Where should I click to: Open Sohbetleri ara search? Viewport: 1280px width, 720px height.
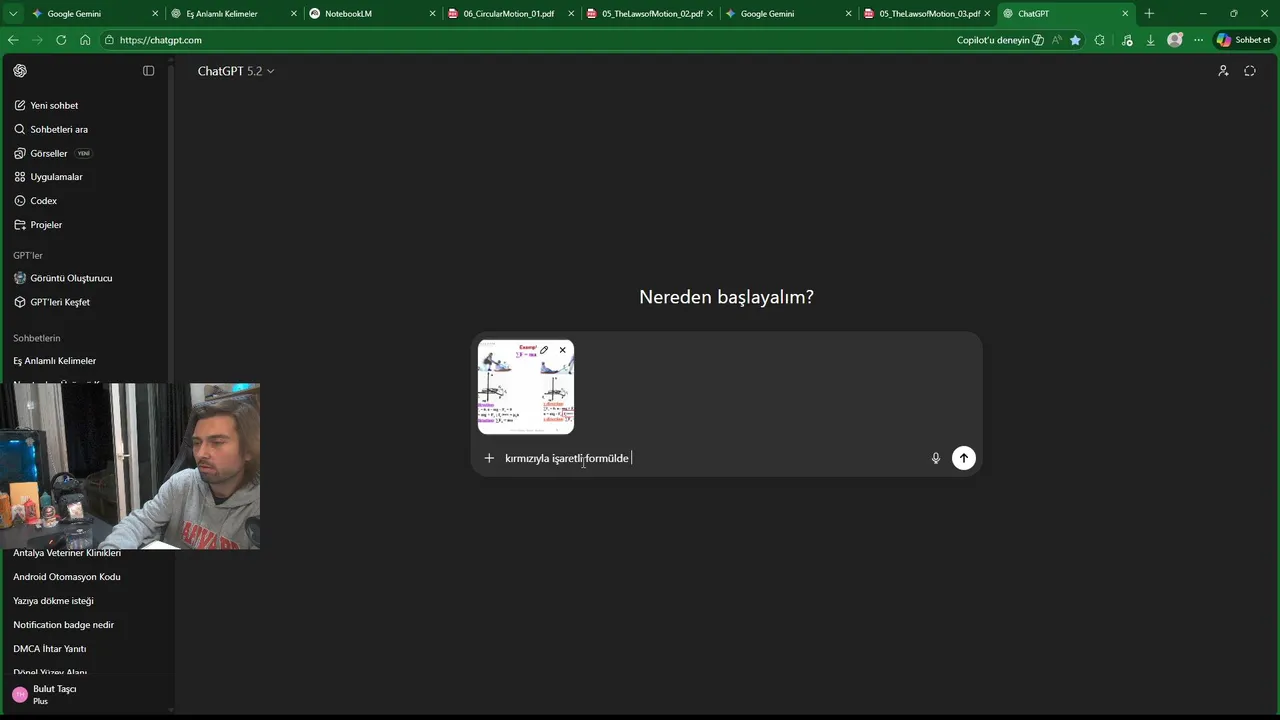tap(59, 129)
